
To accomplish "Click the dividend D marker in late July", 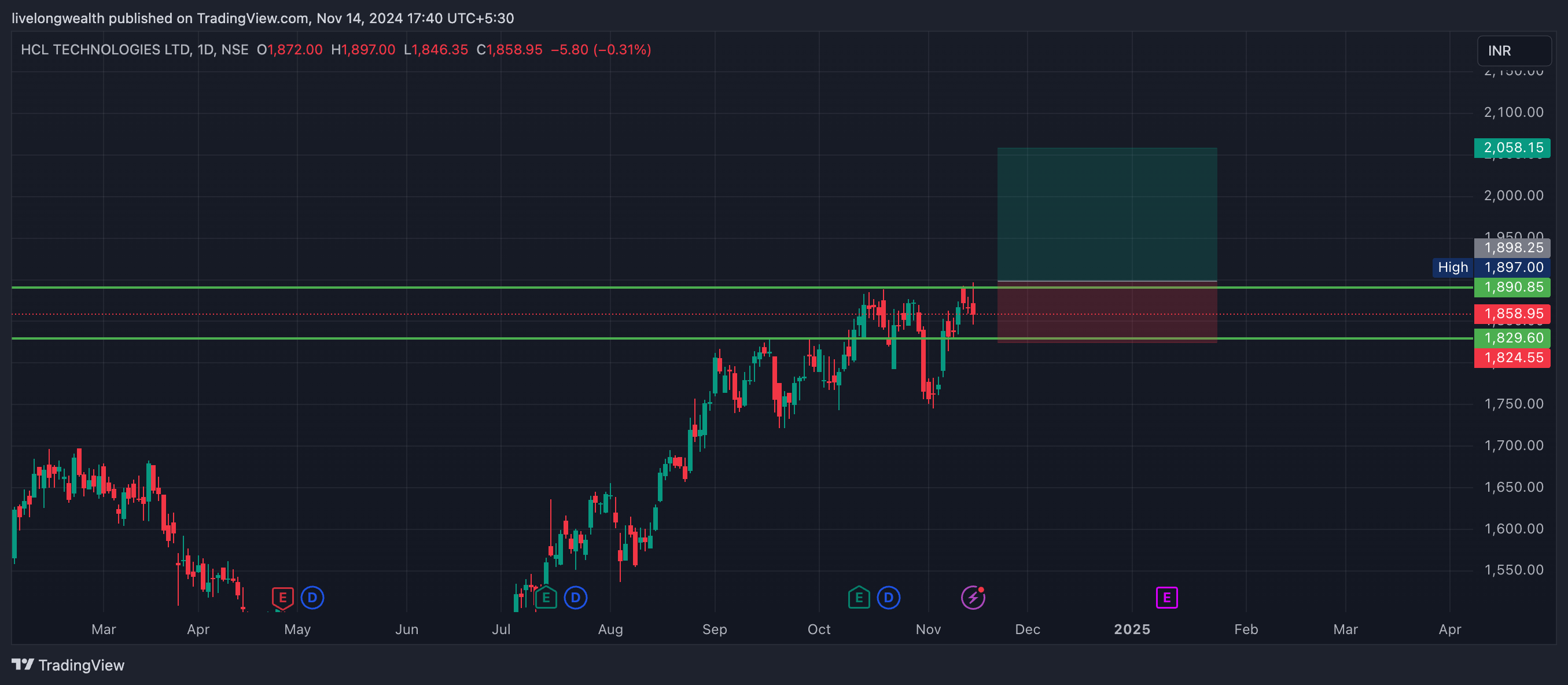I will pyautogui.click(x=576, y=598).
